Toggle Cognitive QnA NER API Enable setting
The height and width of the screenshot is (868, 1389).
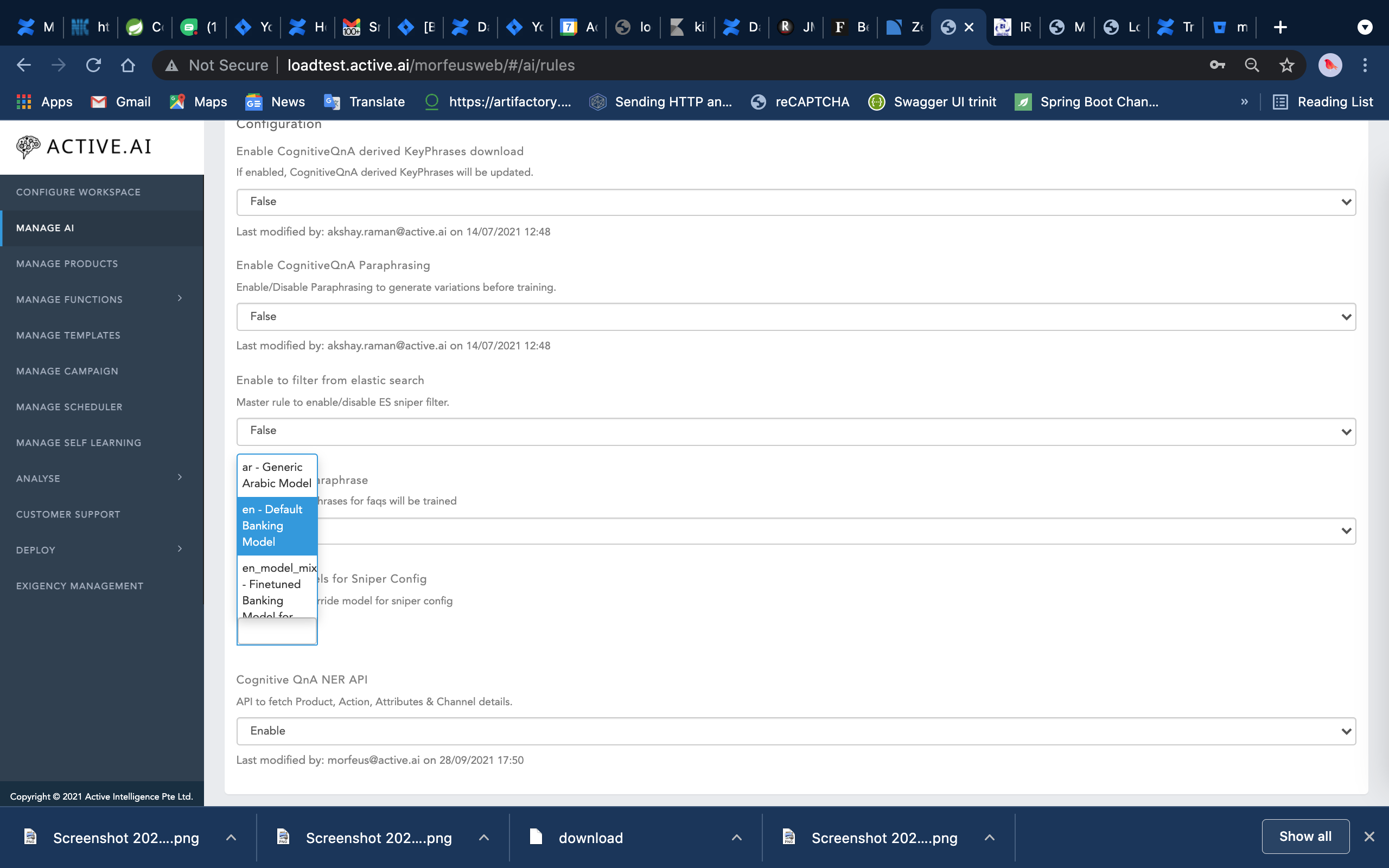point(796,730)
